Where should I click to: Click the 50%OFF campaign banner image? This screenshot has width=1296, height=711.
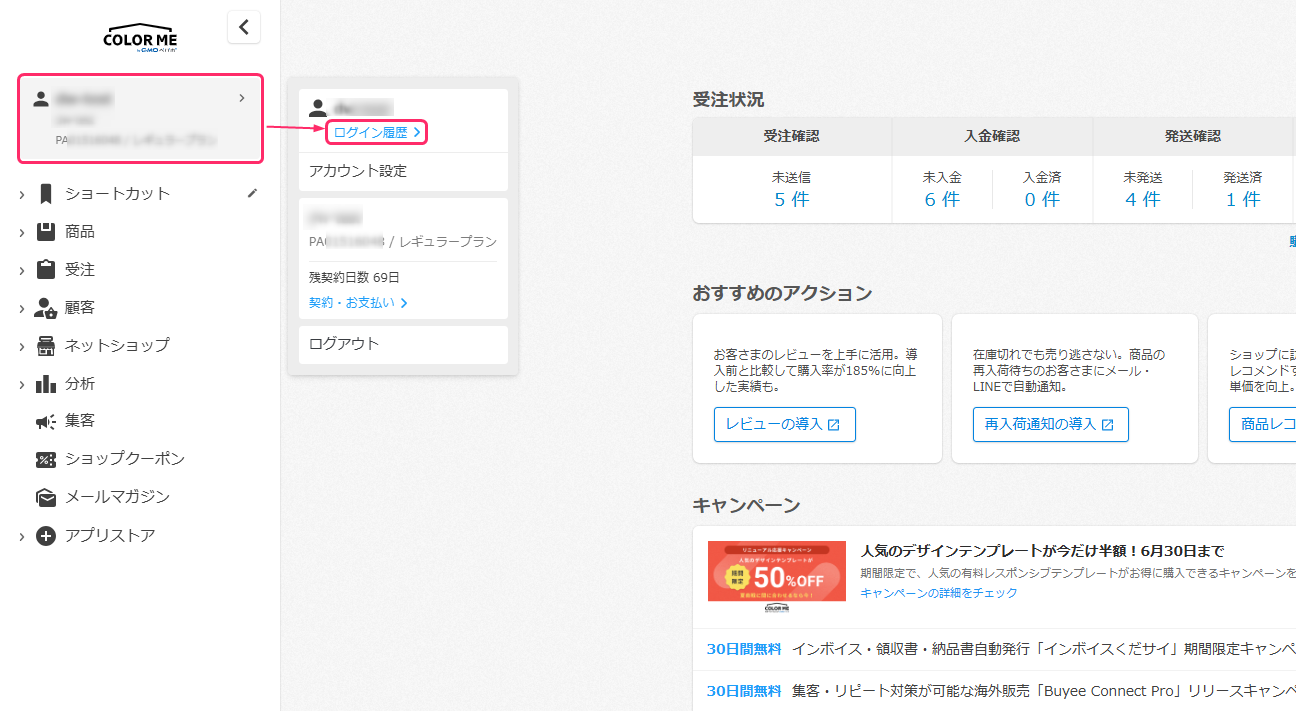click(x=776, y=571)
